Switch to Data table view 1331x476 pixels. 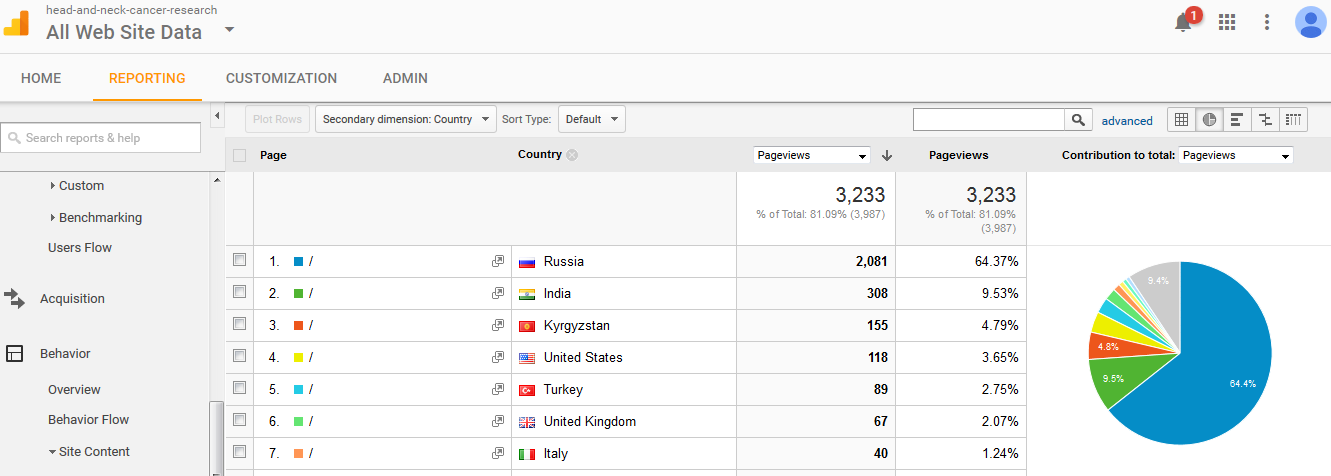tap(1181, 120)
